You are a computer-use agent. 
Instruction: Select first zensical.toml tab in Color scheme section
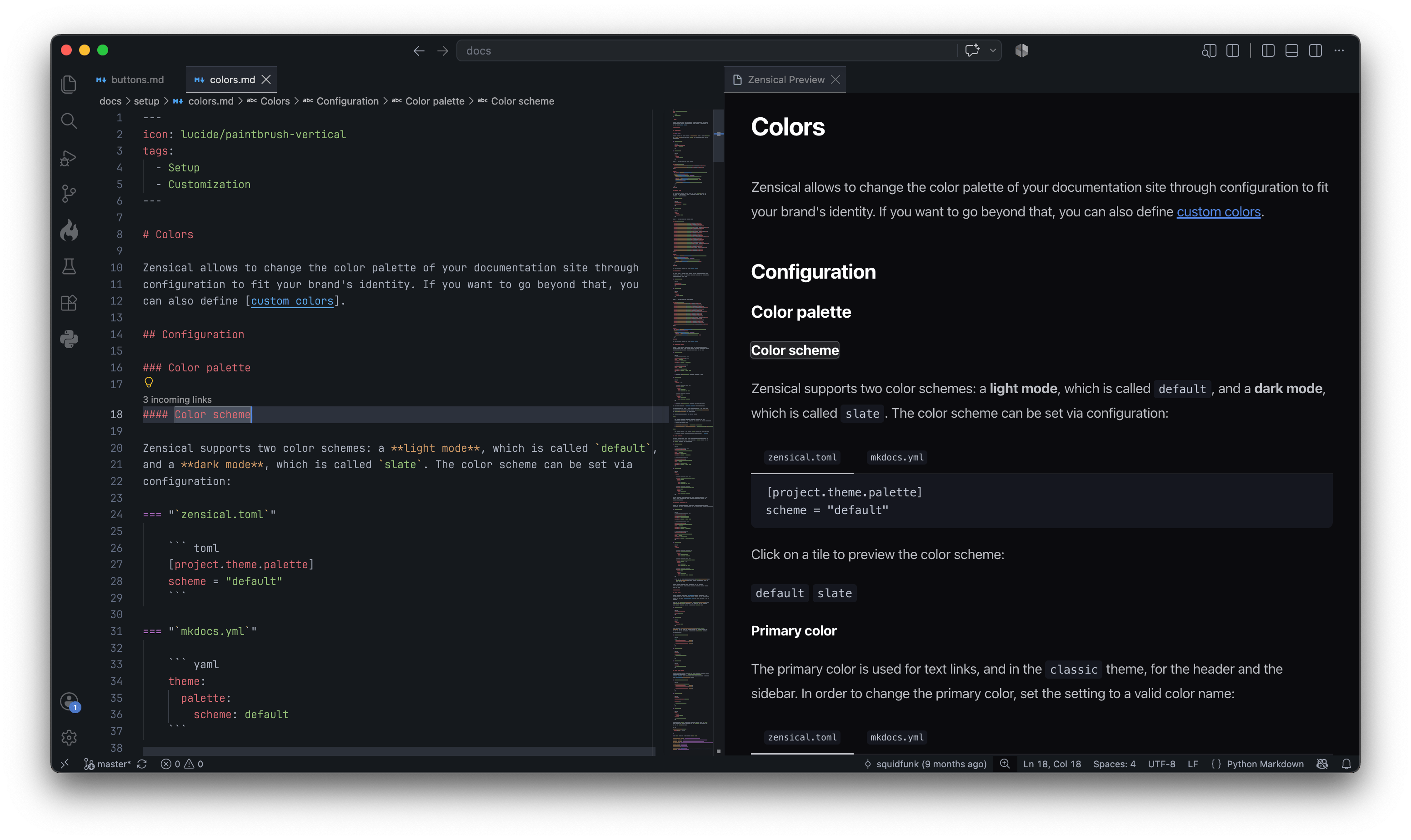[x=802, y=457]
